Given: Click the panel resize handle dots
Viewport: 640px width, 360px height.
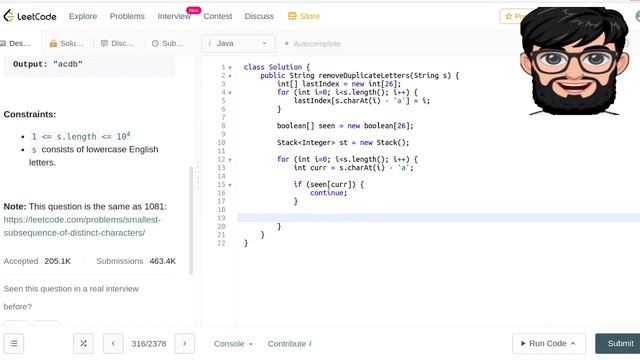Looking at the screenshot, I should tap(198, 175).
